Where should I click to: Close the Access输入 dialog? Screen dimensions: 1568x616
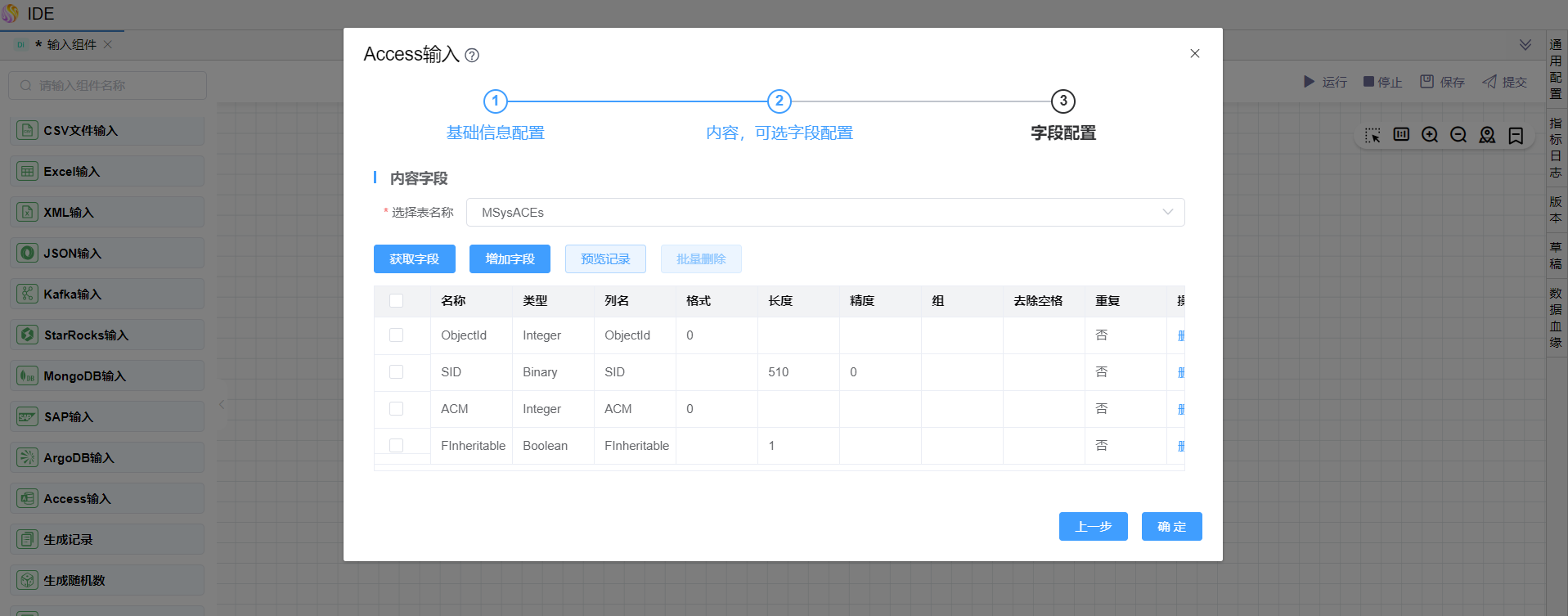tap(1195, 54)
